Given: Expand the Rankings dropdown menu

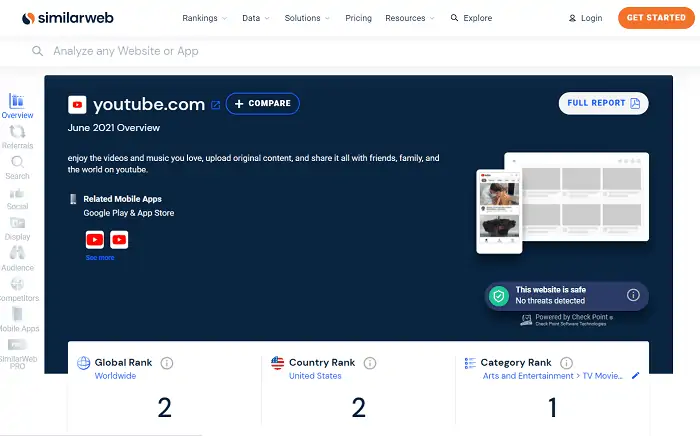Looking at the screenshot, I should (x=205, y=18).
